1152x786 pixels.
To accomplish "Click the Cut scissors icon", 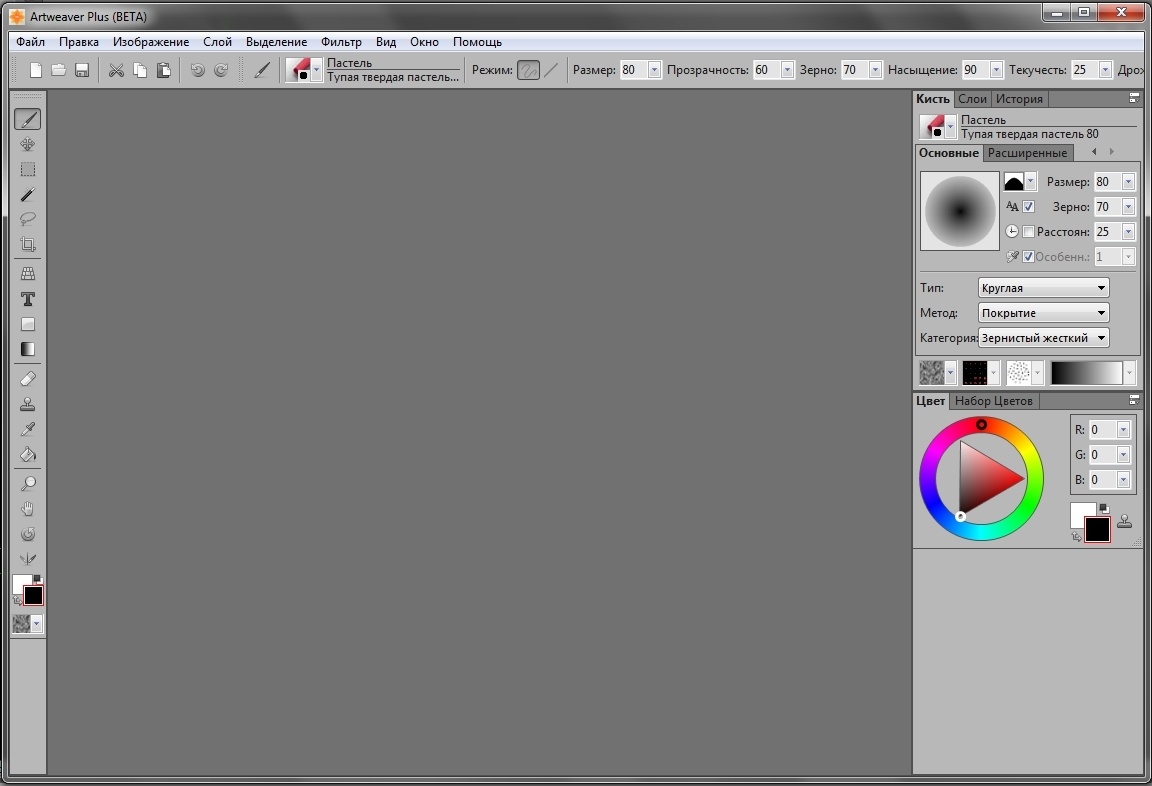I will point(116,70).
